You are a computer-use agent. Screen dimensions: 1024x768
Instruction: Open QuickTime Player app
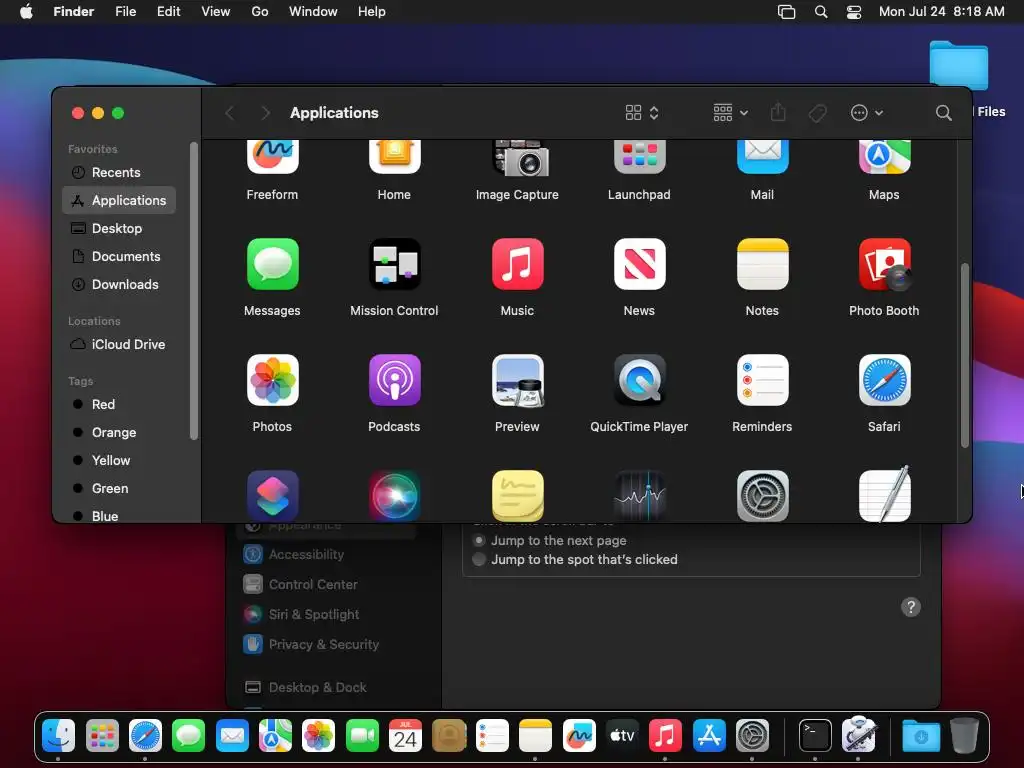(639, 380)
